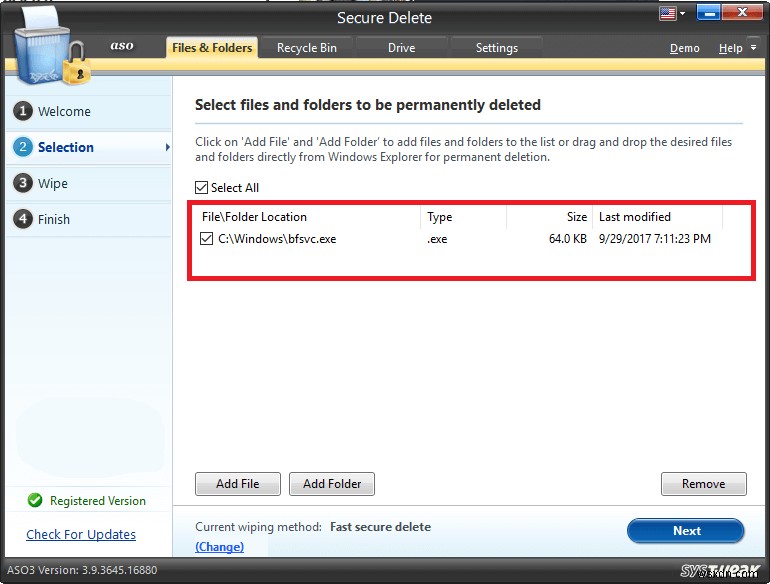This screenshot has height=584, width=770.
Task: Click the 64.0 KB size value
Action: click(568, 239)
